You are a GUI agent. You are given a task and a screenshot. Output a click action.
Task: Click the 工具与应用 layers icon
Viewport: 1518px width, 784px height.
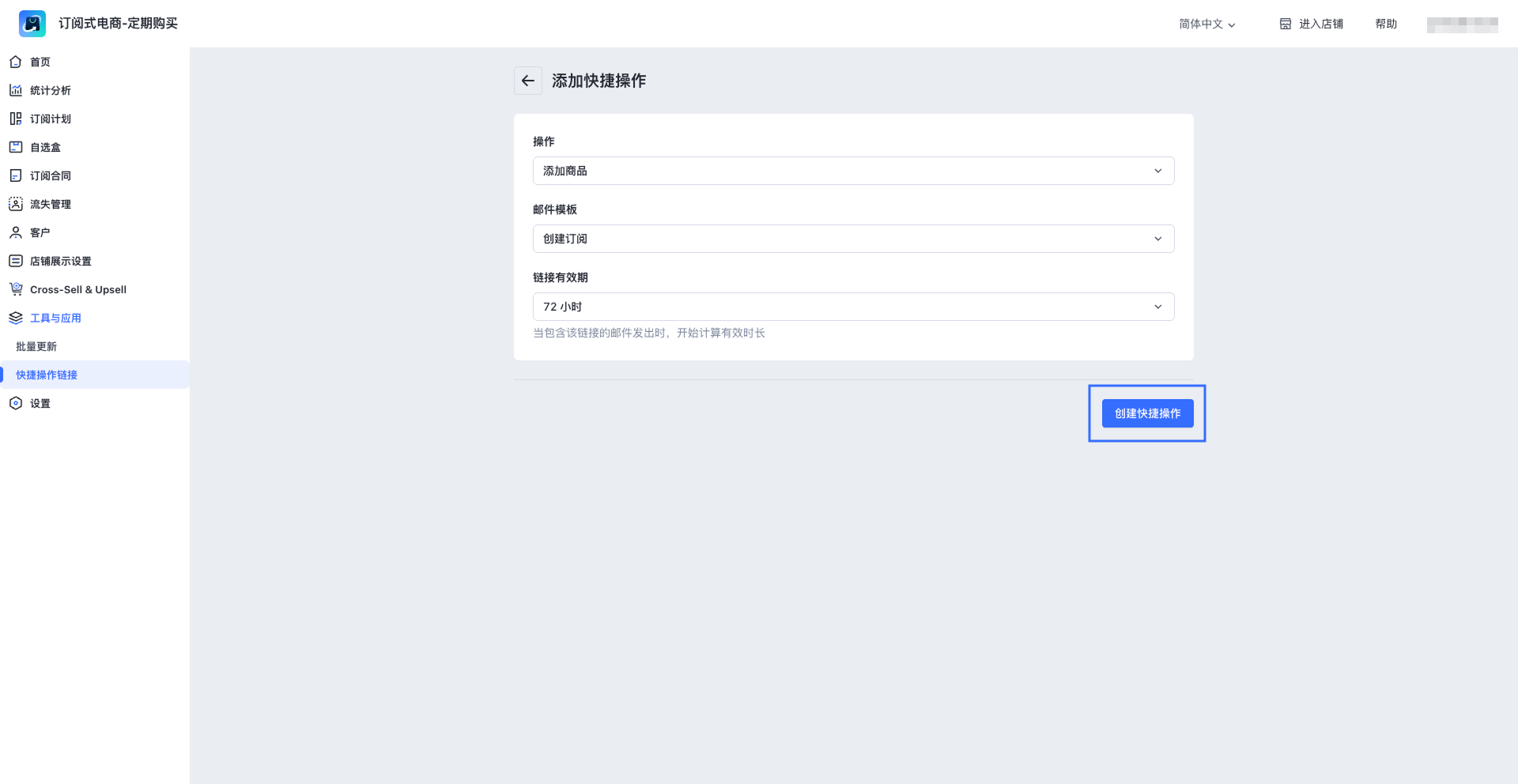coord(15,318)
